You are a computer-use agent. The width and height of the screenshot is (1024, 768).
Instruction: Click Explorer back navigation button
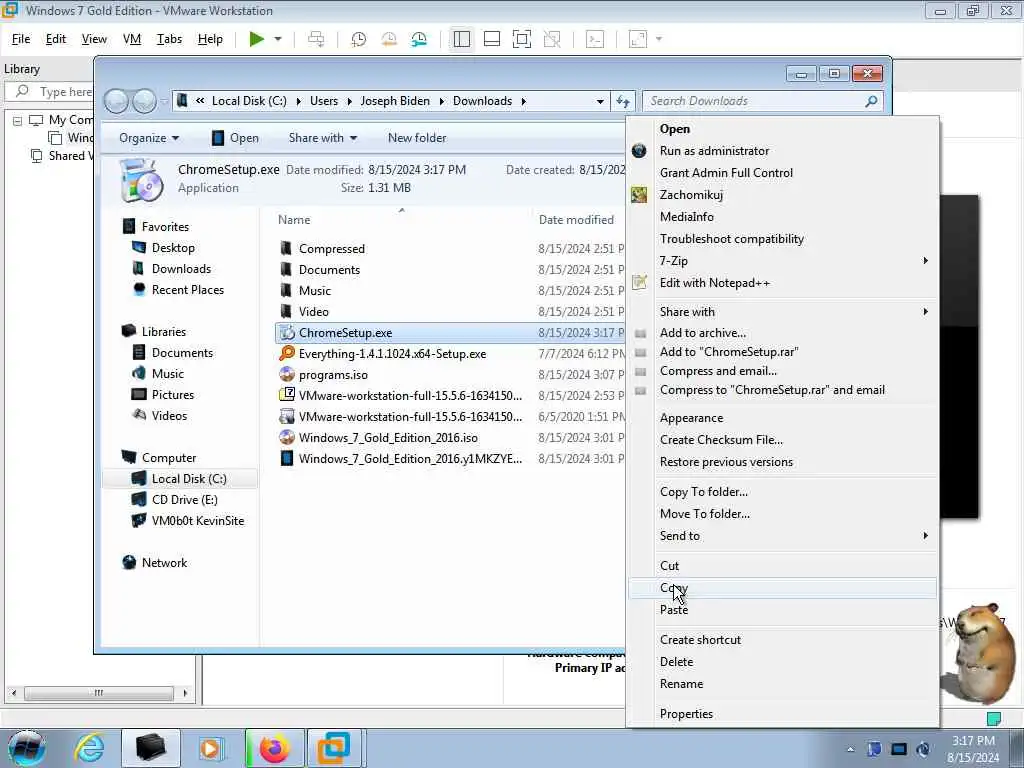[116, 101]
